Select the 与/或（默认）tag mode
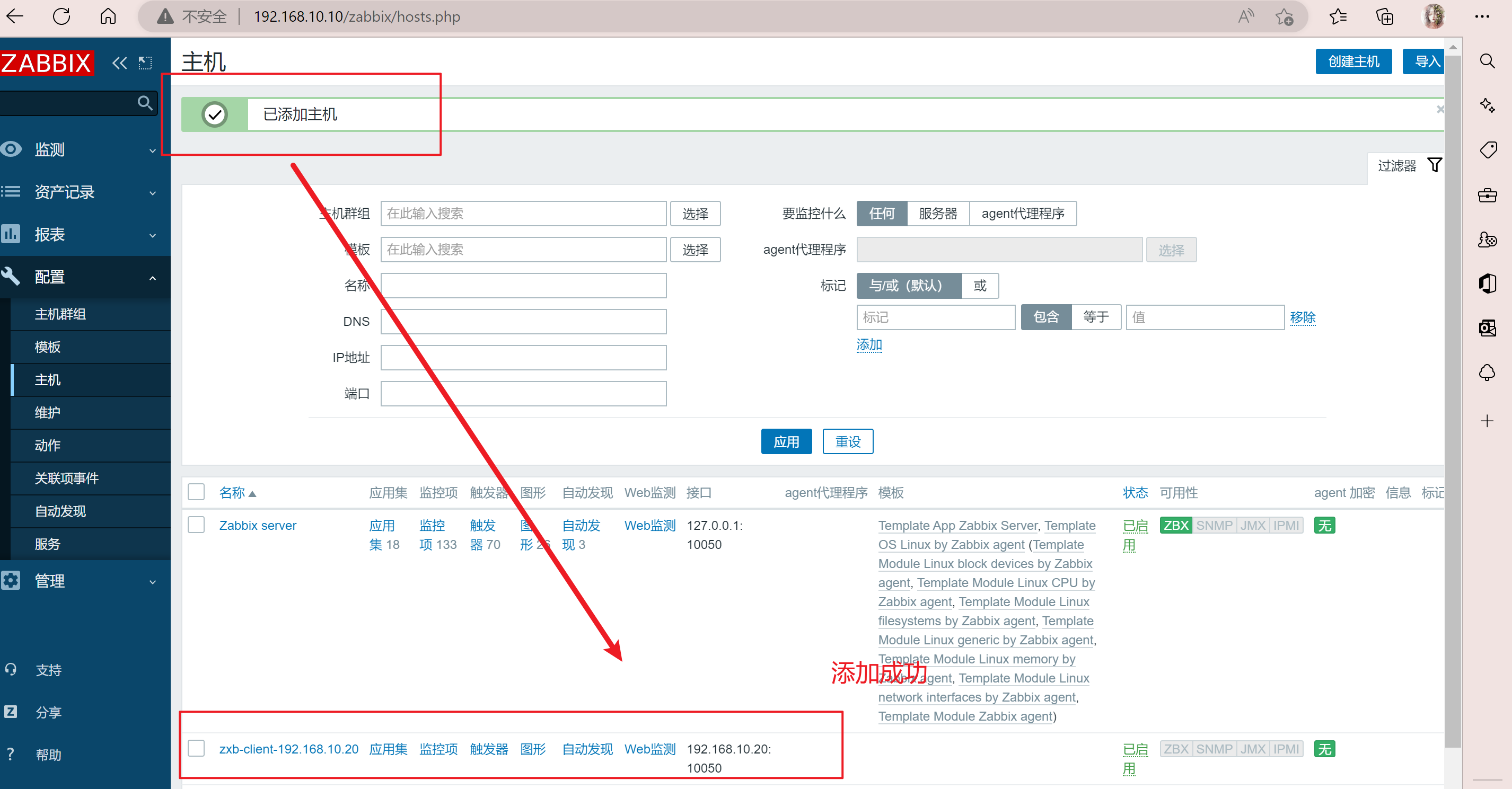The height and width of the screenshot is (789, 1512). point(909,286)
